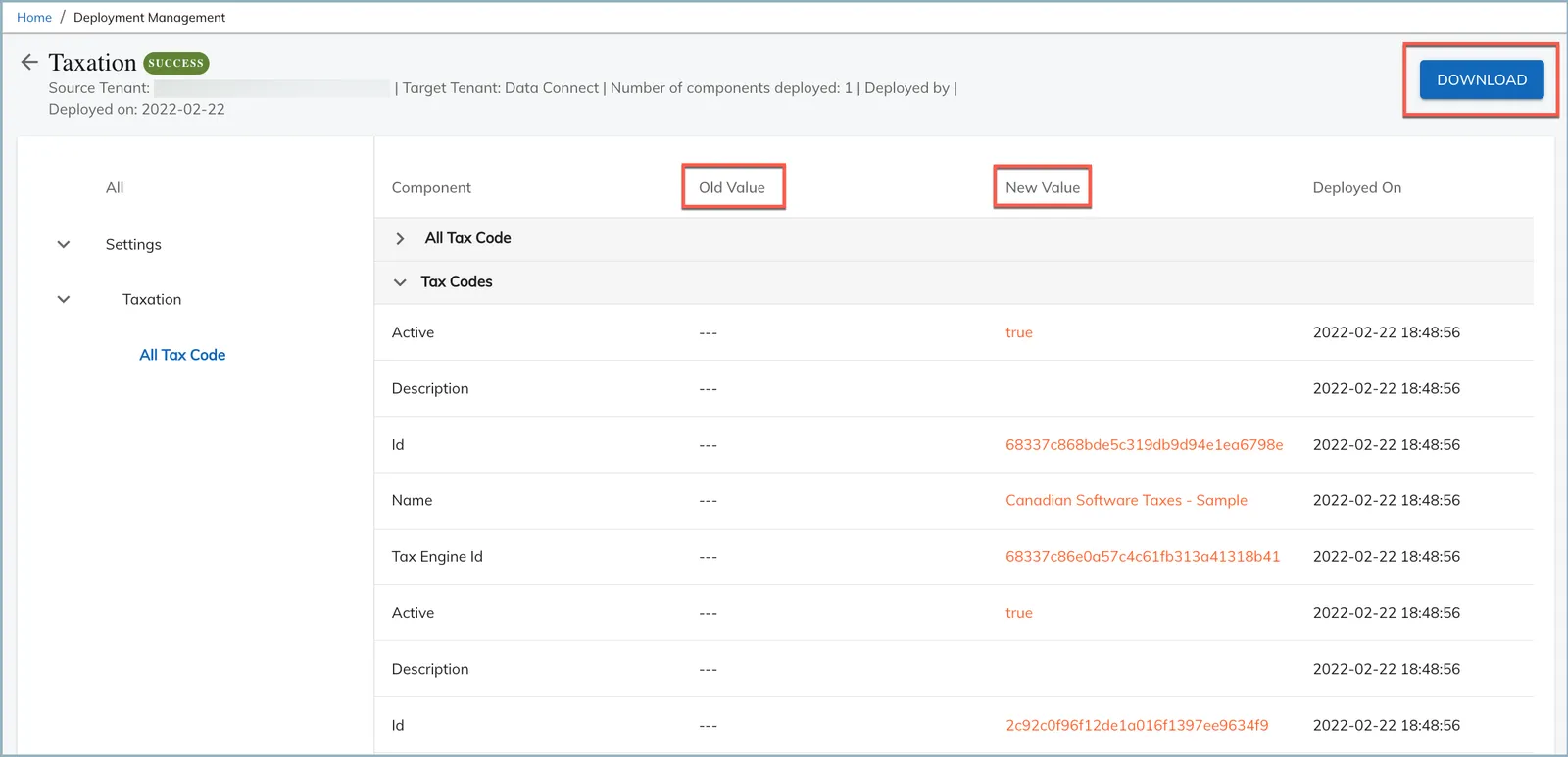Click the Source Tenant label
Viewport: 1568px width, 757px height.
tap(99, 88)
